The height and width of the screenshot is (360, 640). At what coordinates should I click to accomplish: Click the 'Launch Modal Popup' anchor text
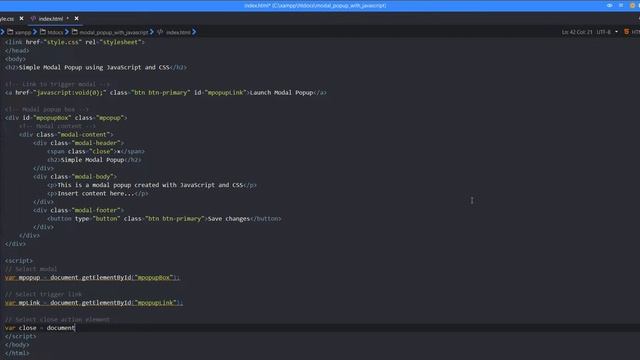[x=281, y=93]
